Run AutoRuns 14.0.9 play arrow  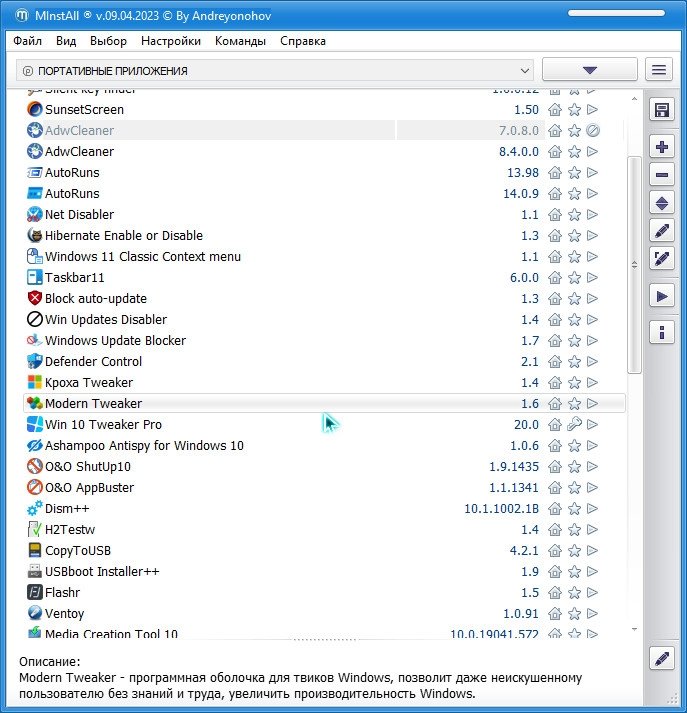(x=592, y=194)
